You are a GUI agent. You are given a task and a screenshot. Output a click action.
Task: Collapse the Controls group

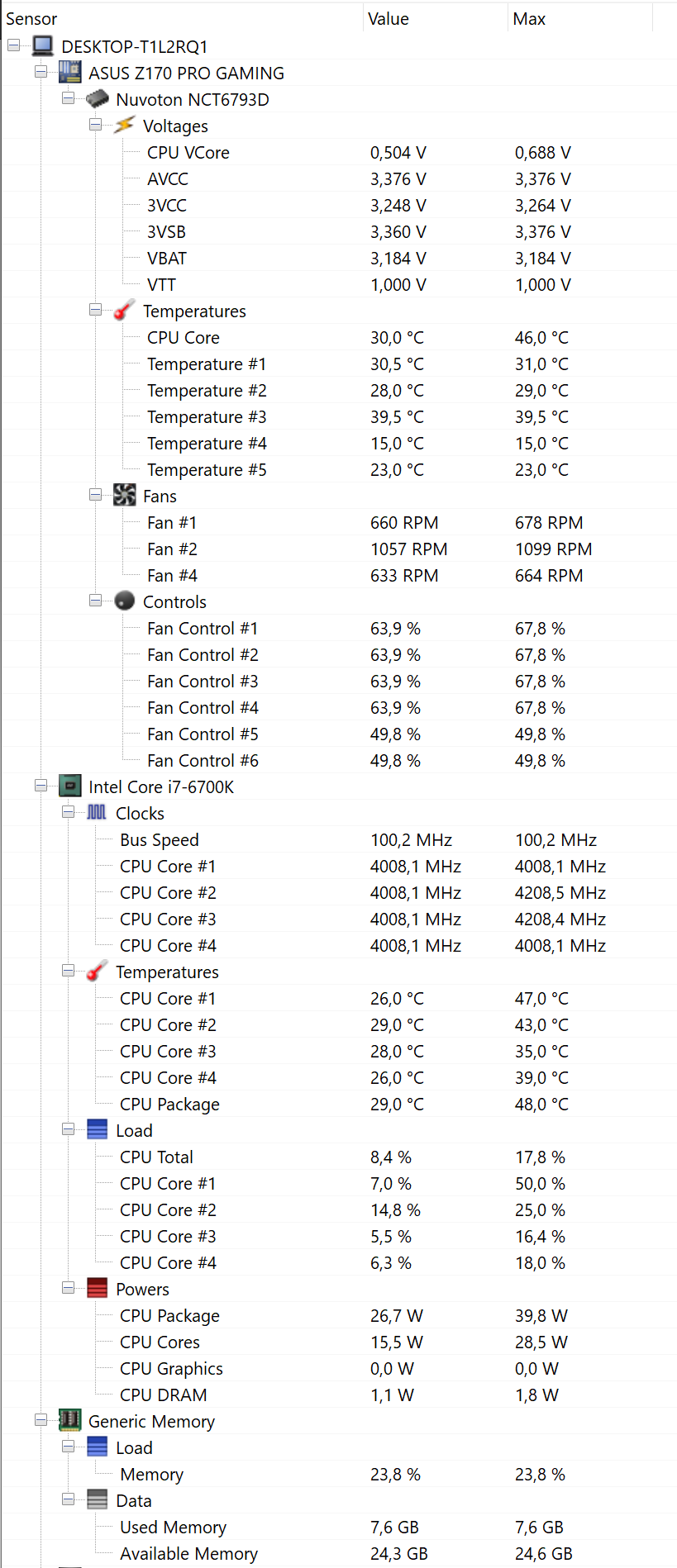[x=96, y=601]
